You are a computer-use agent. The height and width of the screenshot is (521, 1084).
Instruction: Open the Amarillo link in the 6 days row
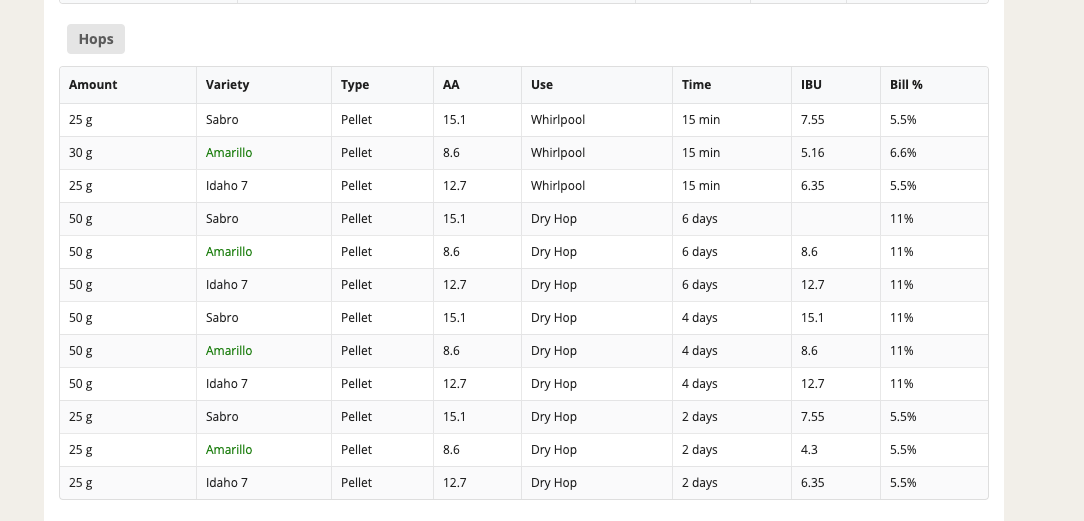click(229, 252)
